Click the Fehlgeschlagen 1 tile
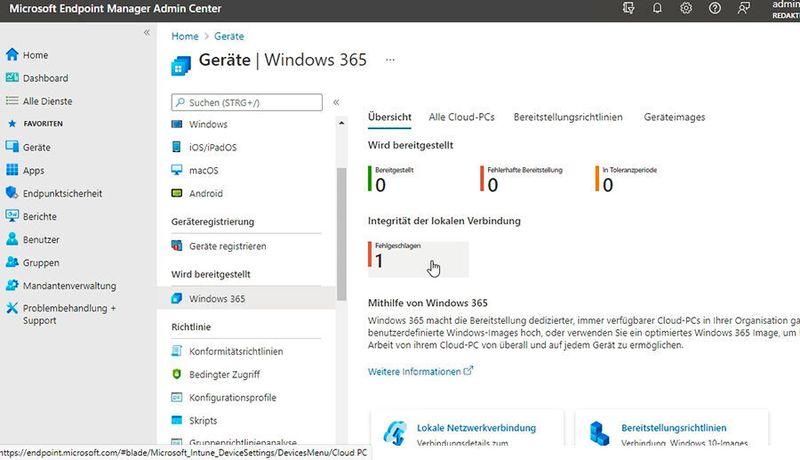The image size is (800, 460). [x=418, y=259]
